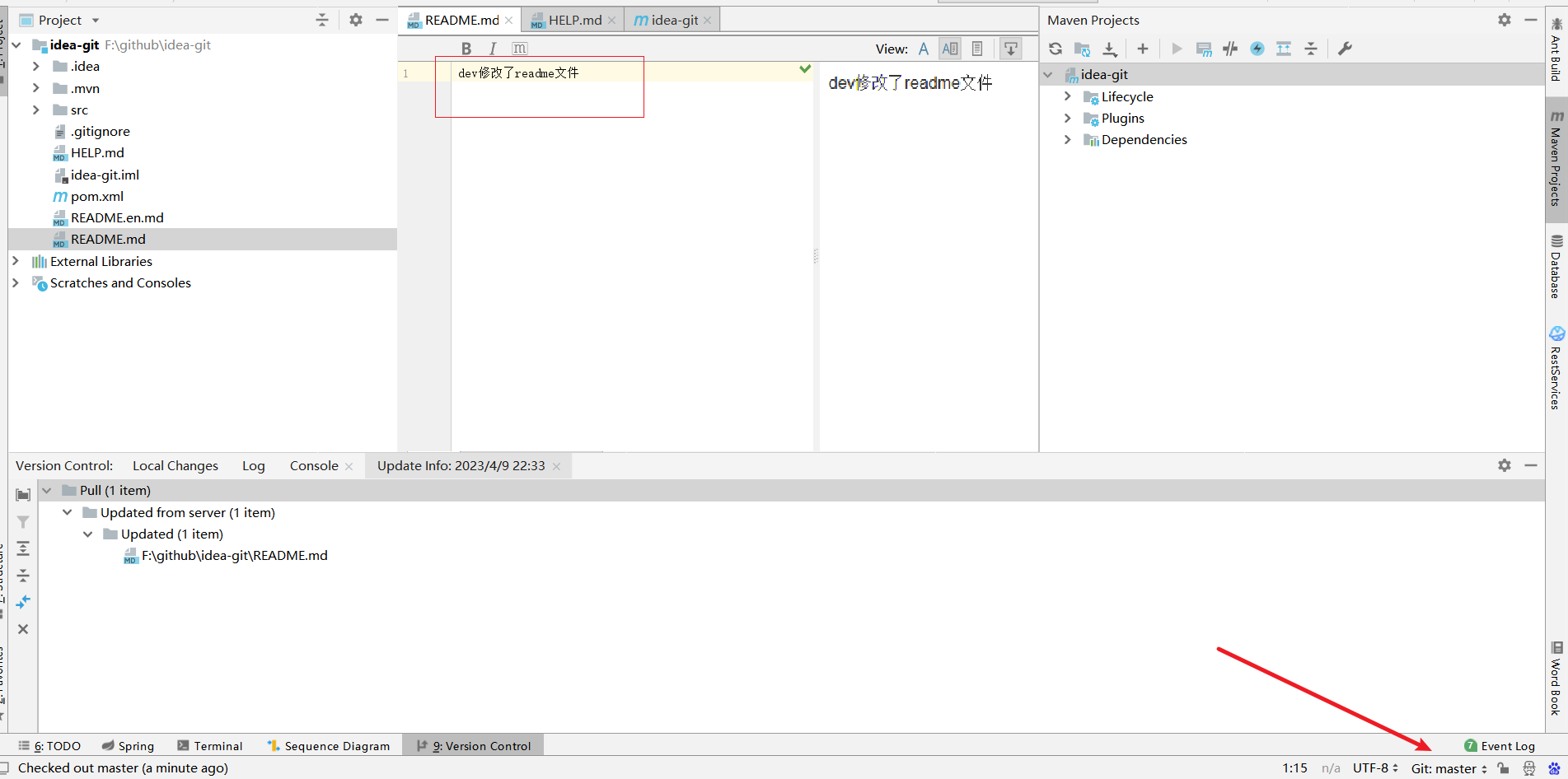Hide the Maven Projects panel
Image resolution: width=1568 pixels, height=779 pixels.
click(x=1531, y=20)
